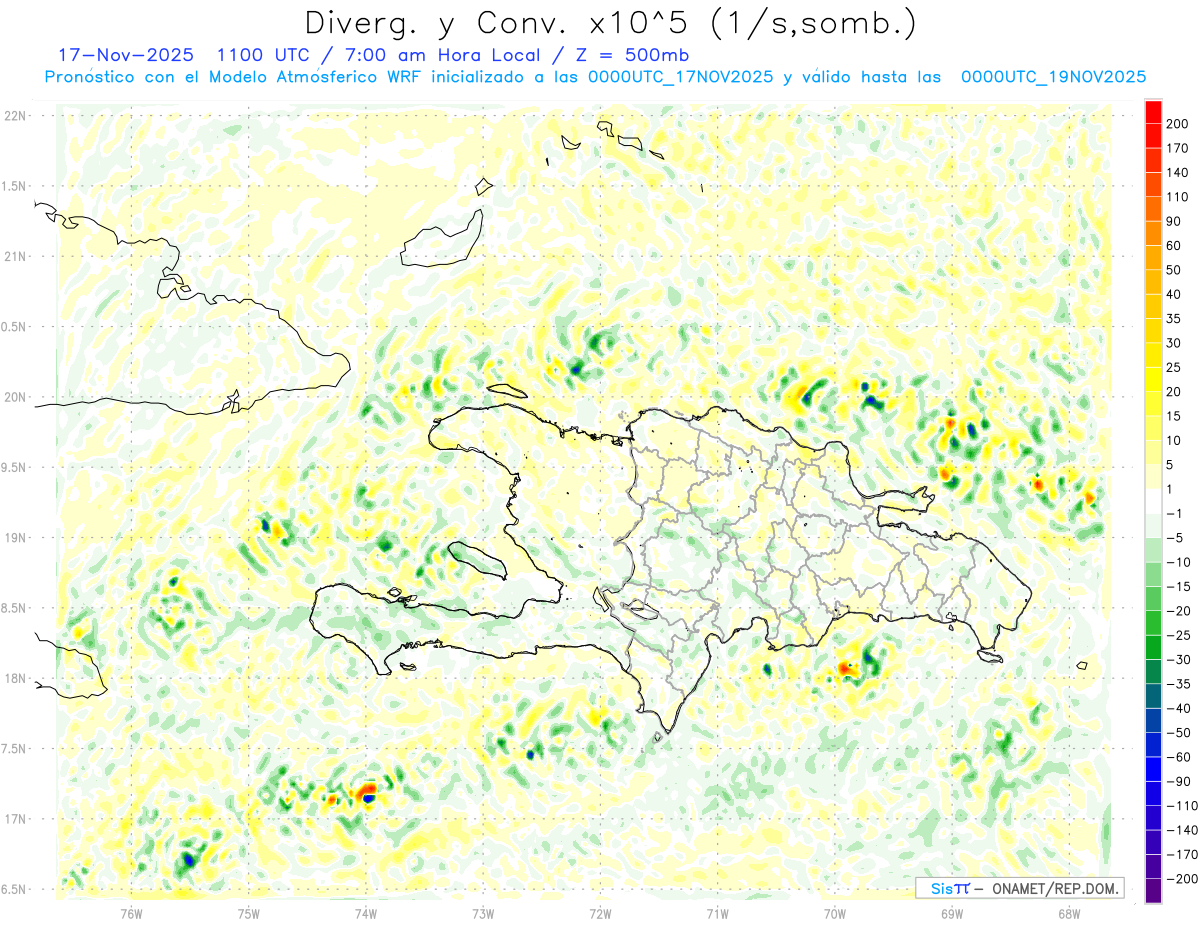Click positive colorbar value '140'

pos(1178,172)
